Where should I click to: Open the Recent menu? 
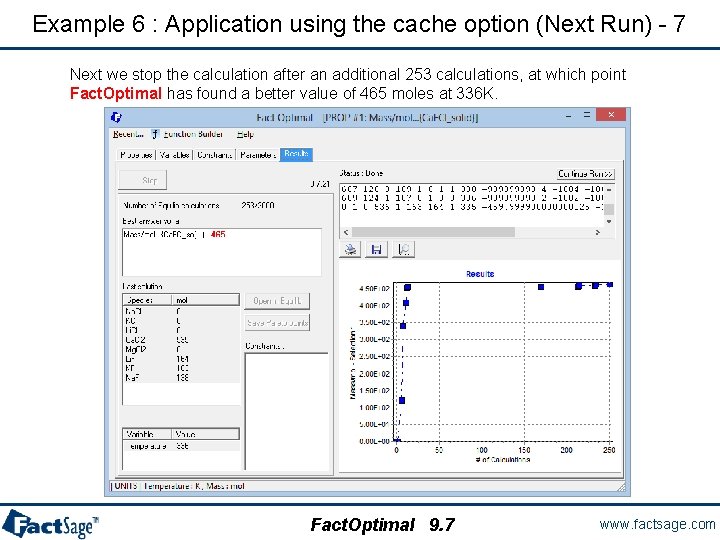tap(128, 134)
